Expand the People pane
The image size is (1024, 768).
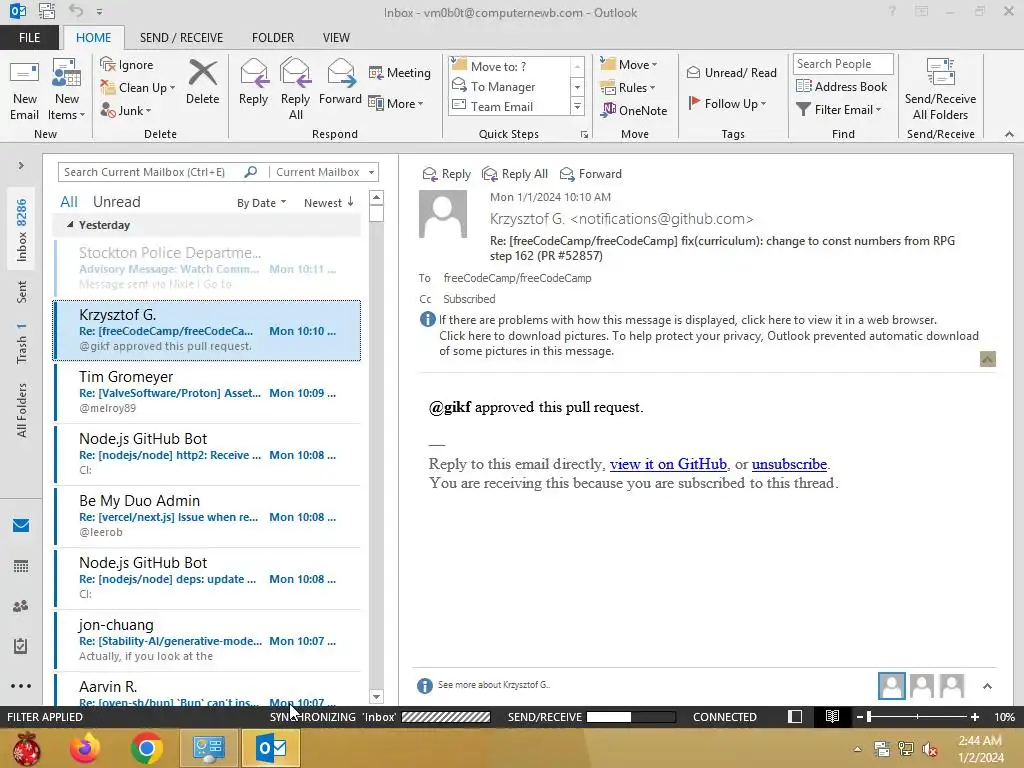tap(987, 686)
